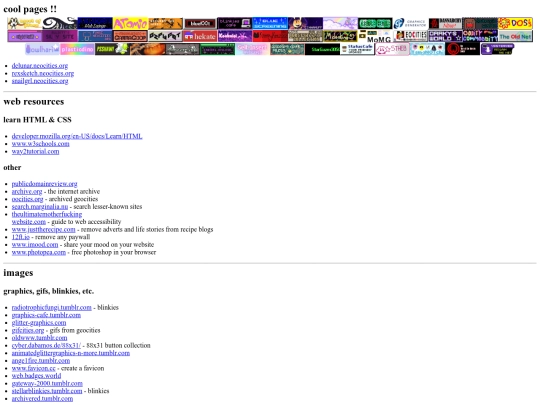Viewport: 540px width, 405px height.
Task: Open graphics-cafe.tumblr.com link
Action: (x=46, y=315)
